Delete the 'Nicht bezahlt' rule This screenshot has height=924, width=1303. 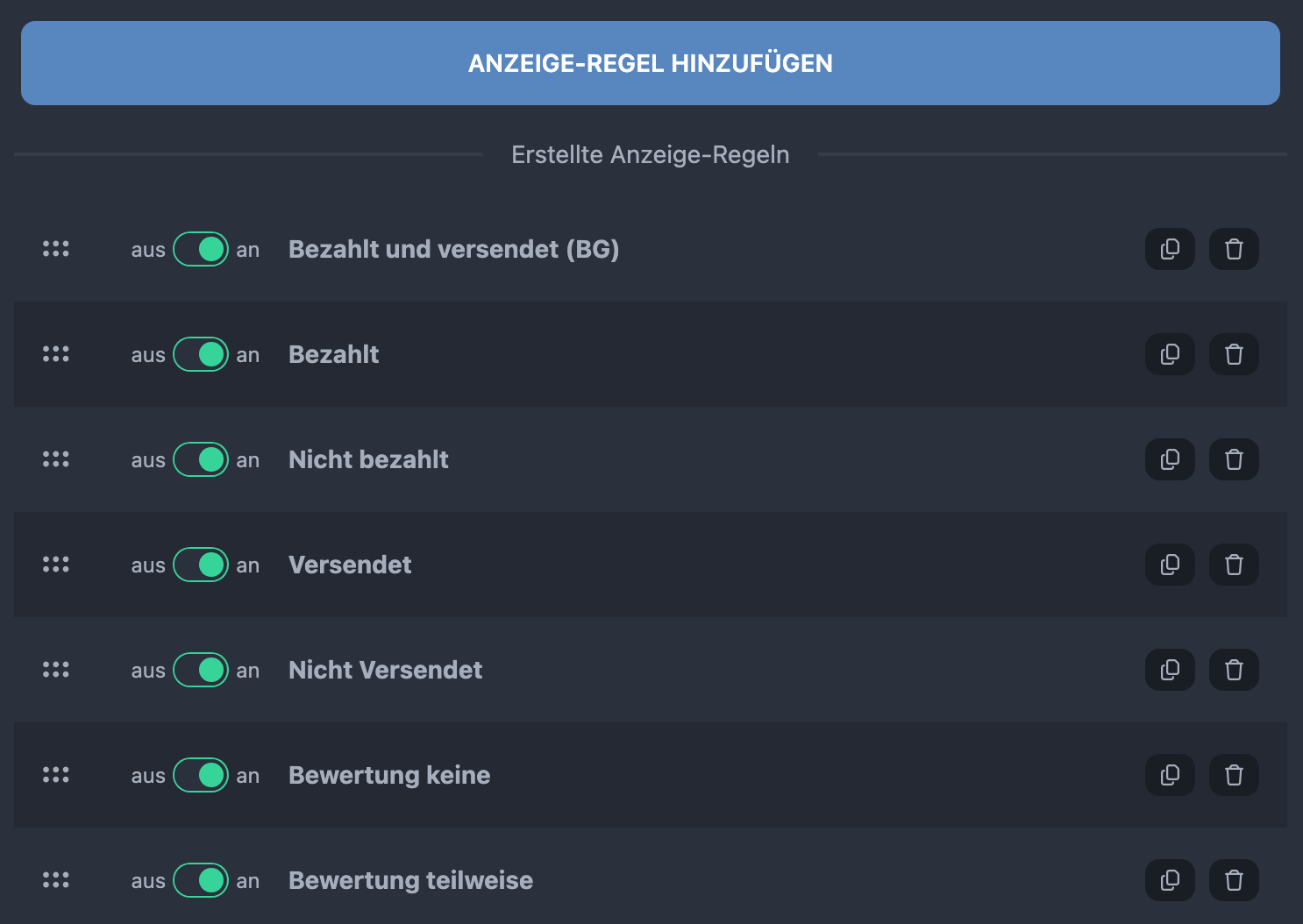[x=1234, y=459]
